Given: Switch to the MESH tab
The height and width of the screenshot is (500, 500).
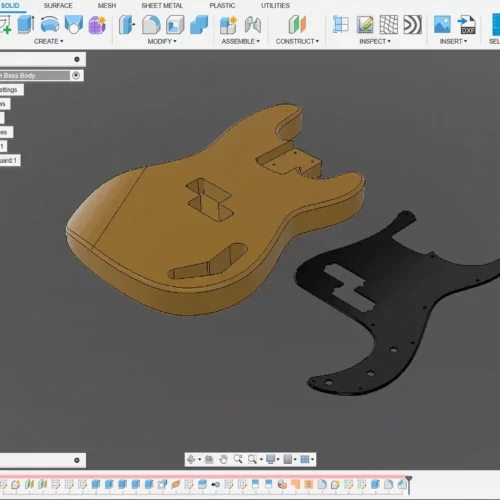Looking at the screenshot, I should tap(107, 6).
